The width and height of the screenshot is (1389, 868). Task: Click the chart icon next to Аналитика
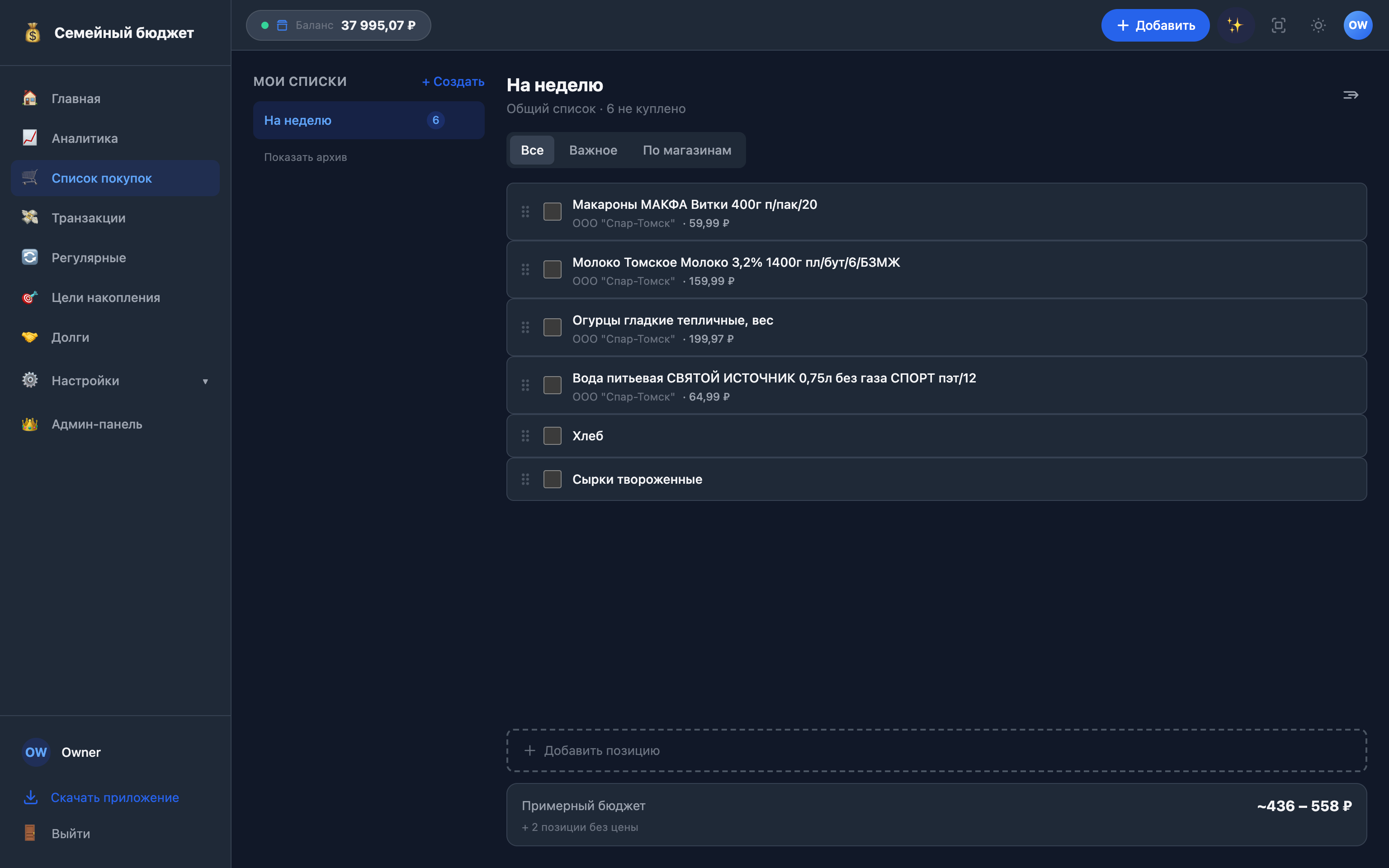[30, 138]
